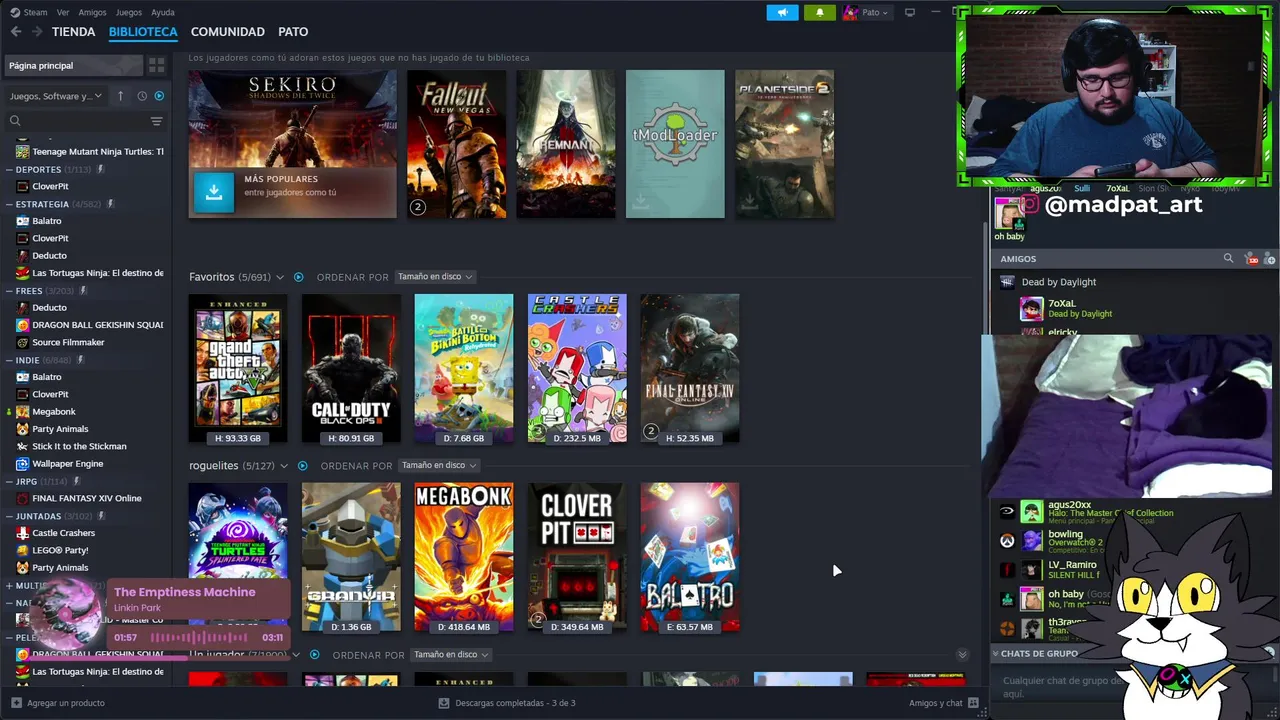Screen dimensions: 1280x720
Task: Switch to the COMUNIDAD tab
Action: click(x=228, y=32)
